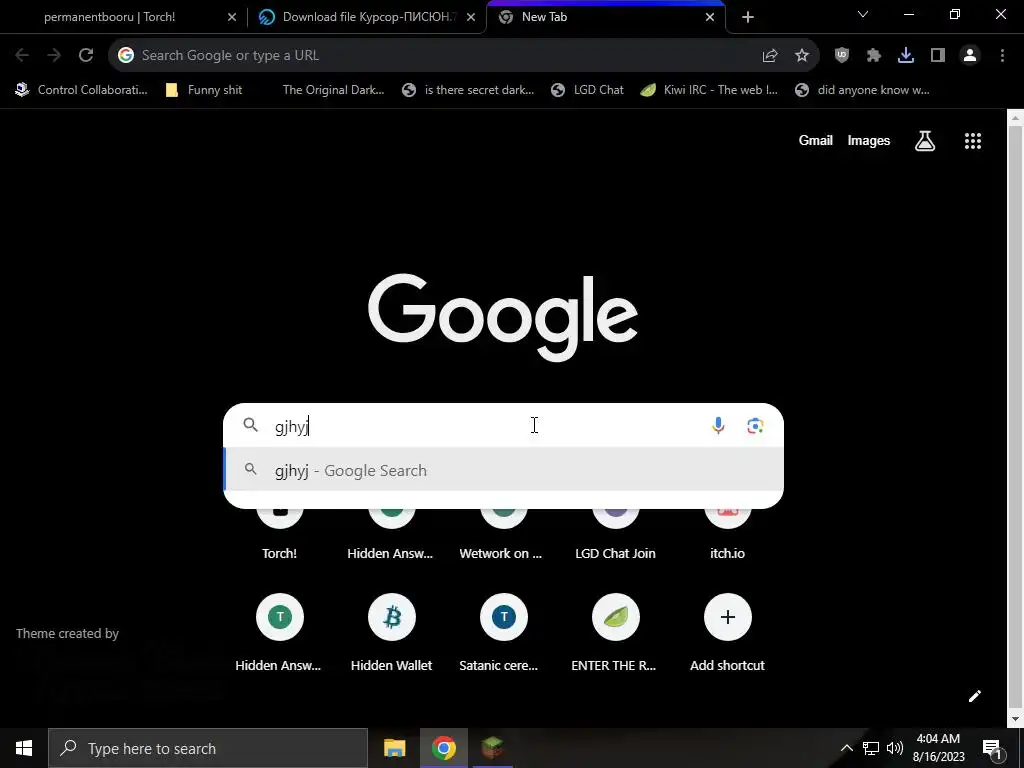Image resolution: width=1024 pixels, height=768 pixels.
Task: Open the volume speaker tray icon
Action: (x=895, y=748)
